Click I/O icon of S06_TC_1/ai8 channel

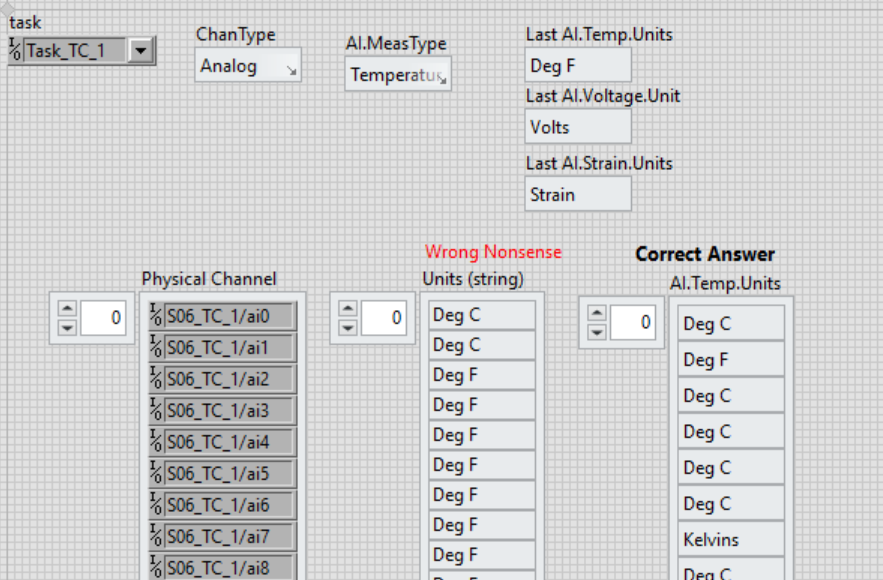click(156, 568)
